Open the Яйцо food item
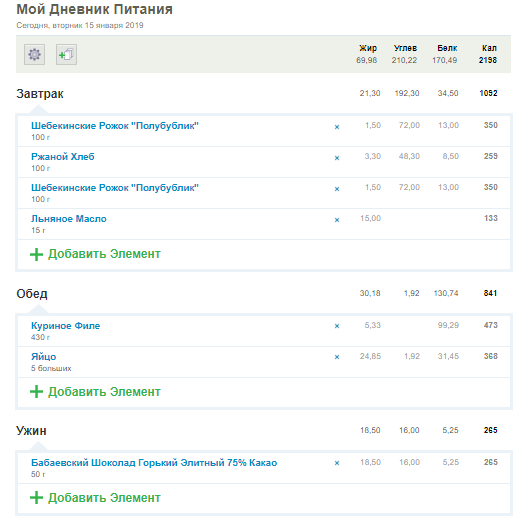 pos(44,357)
